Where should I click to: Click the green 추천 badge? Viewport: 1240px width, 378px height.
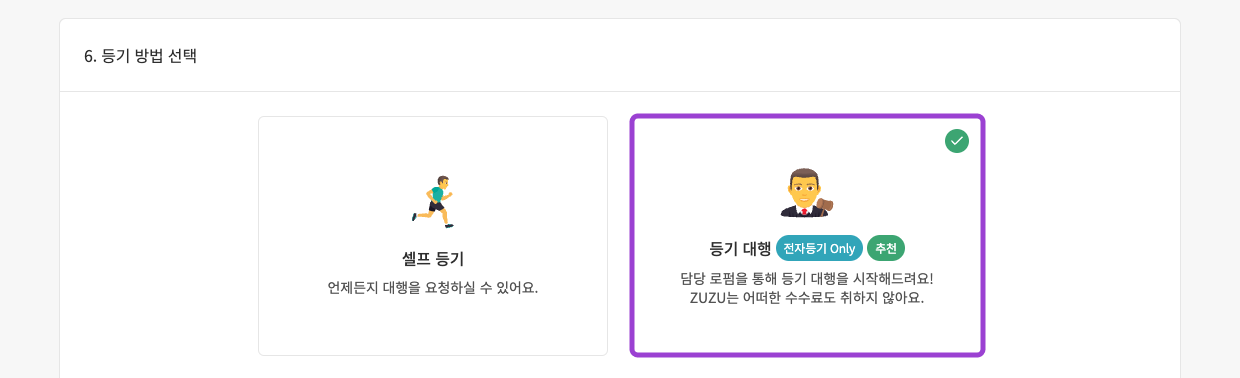(x=886, y=248)
